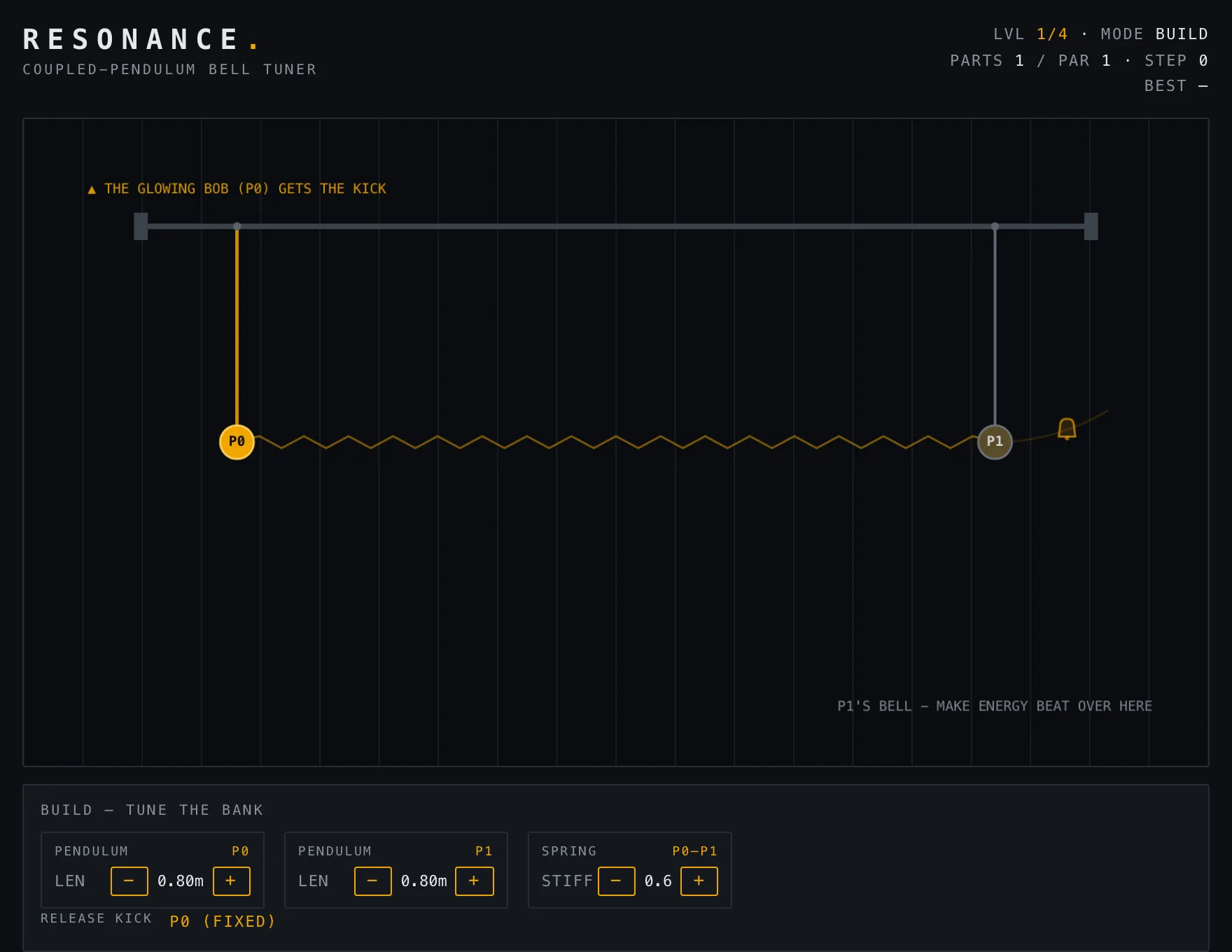Click the 'STEP 0' counter
Image resolution: width=1232 pixels, height=952 pixels.
click(x=1176, y=60)
